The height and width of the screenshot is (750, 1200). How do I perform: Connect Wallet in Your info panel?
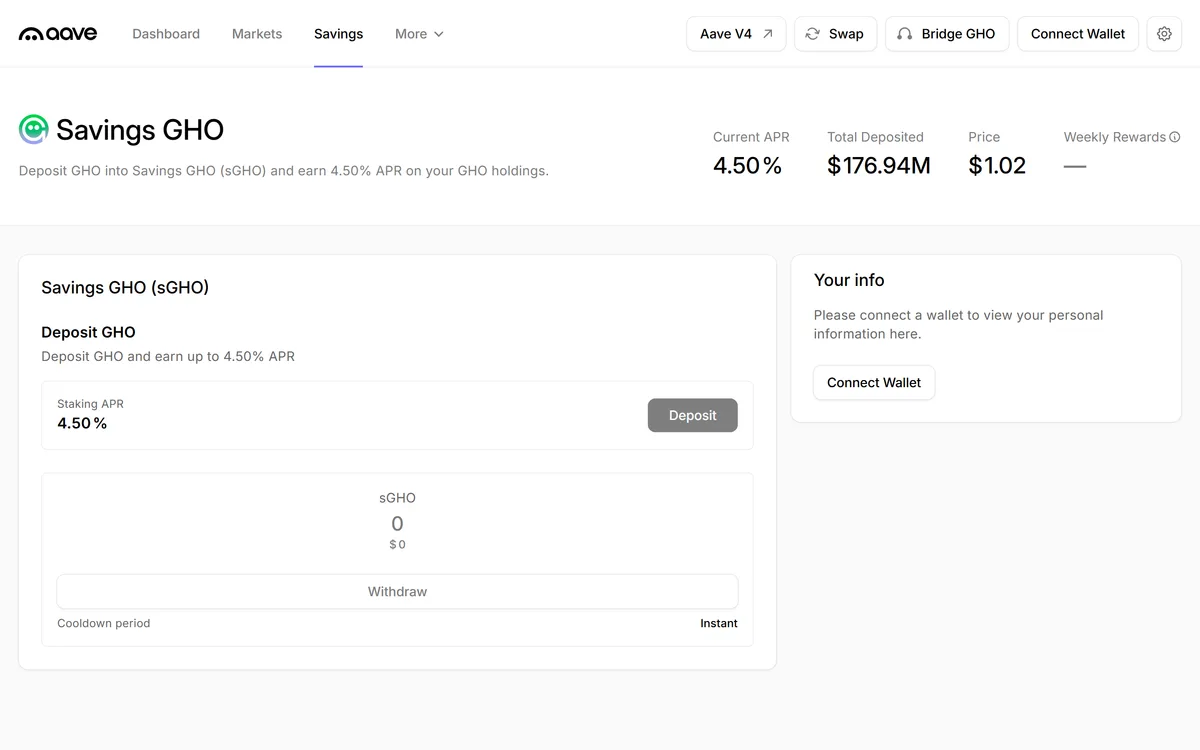coord(874,382)
